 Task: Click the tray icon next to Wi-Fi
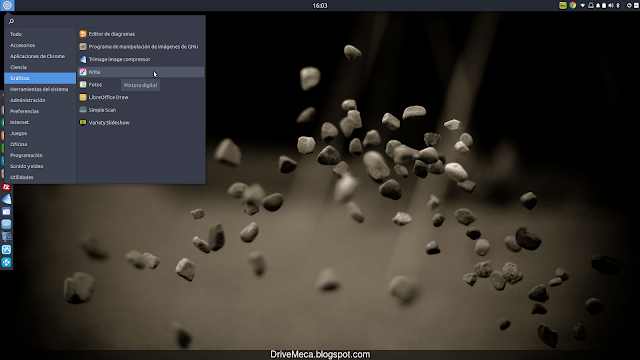[591, 5]
